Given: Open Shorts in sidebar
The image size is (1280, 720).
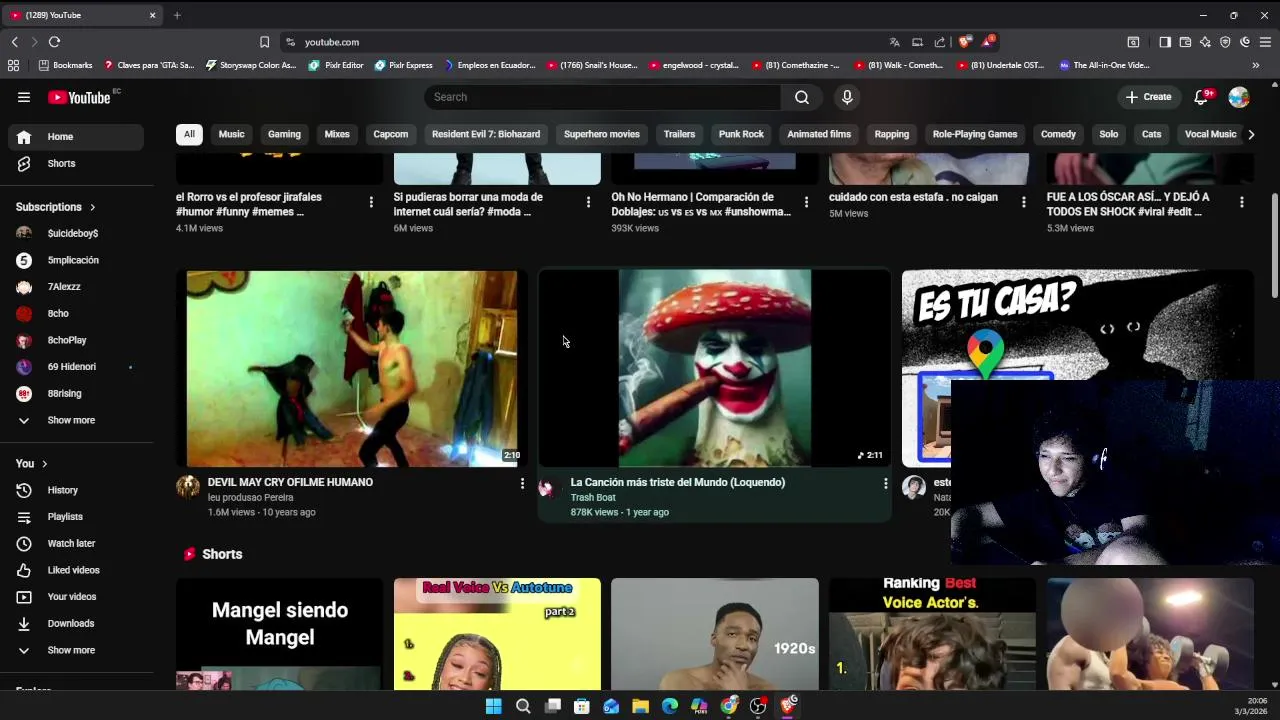Looking at the screenshot, I should [x=77, y=163].
